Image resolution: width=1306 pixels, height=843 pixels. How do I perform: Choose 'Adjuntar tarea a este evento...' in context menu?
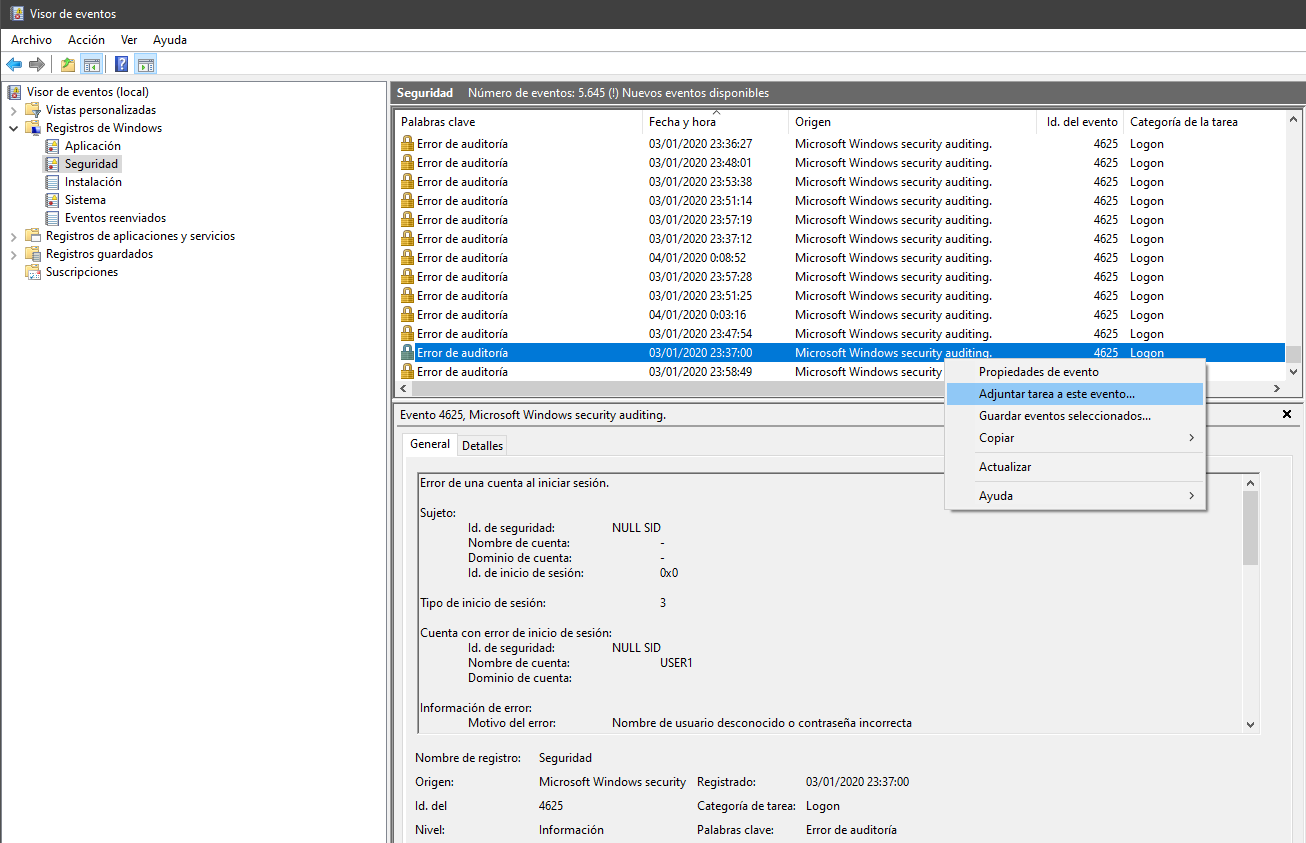coord(1056,394)
